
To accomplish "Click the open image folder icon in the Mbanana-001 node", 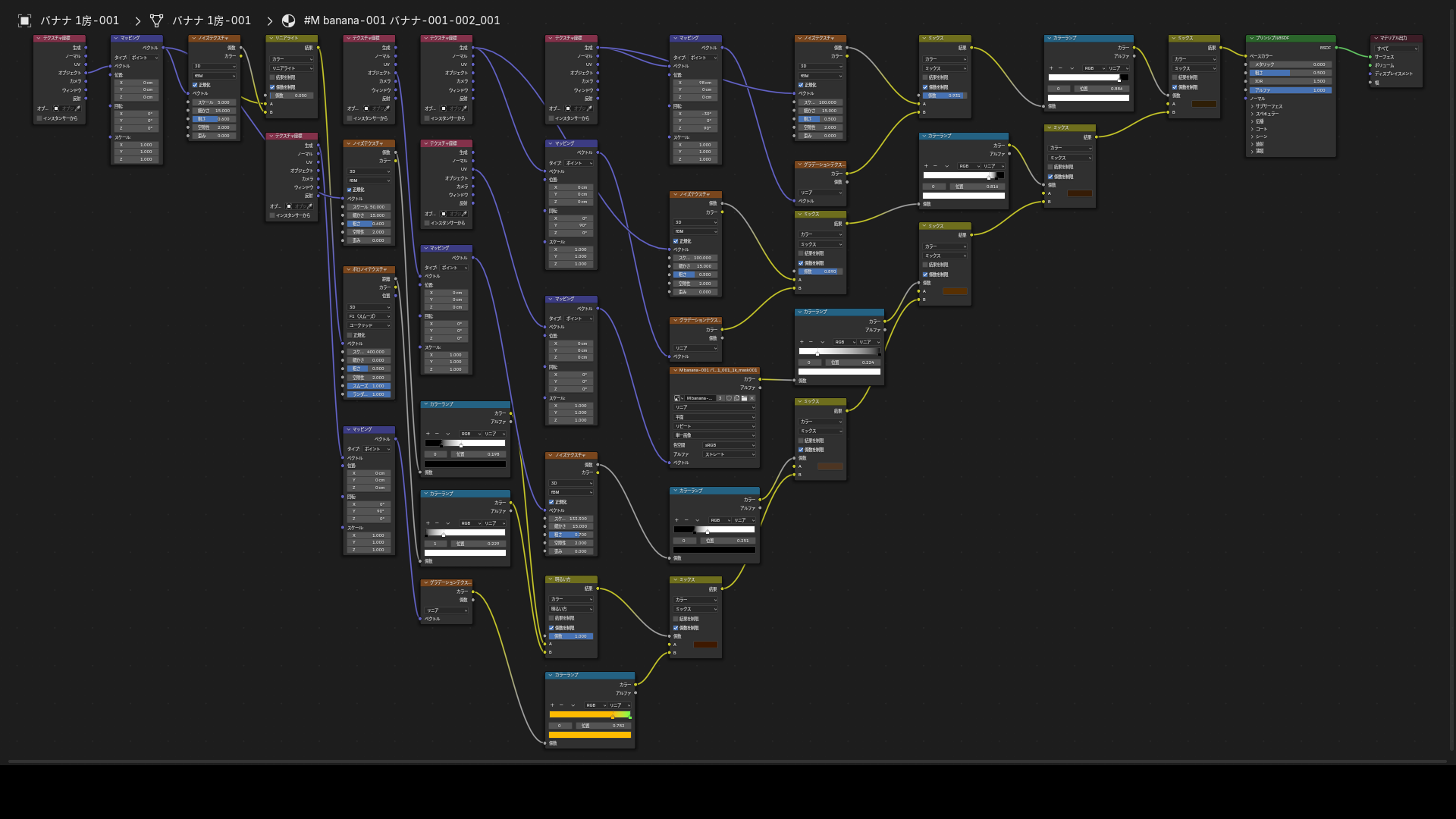I will (745, 398).
